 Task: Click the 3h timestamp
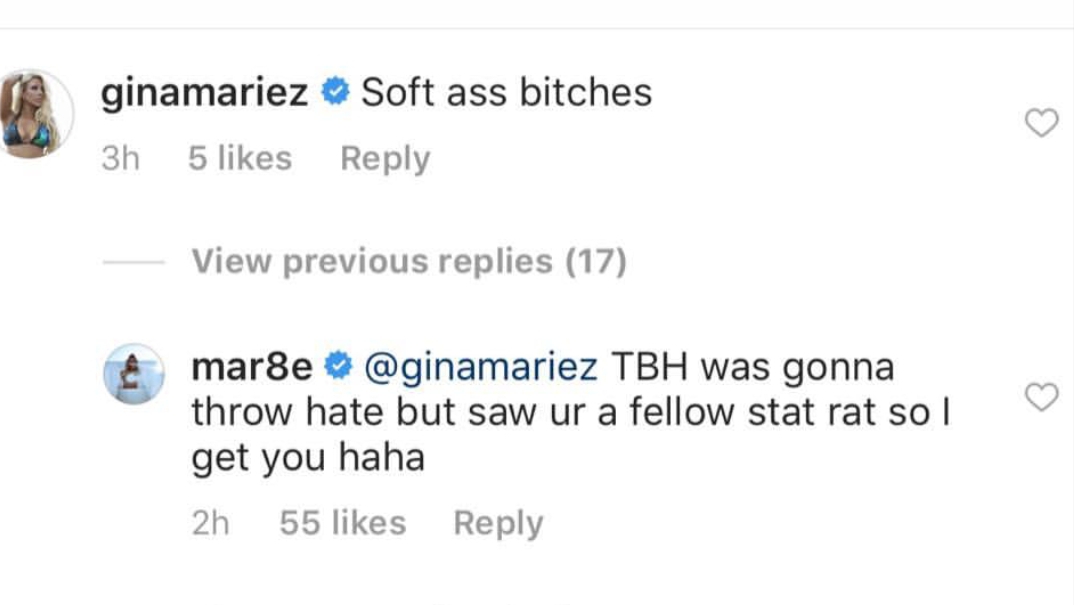121,158
